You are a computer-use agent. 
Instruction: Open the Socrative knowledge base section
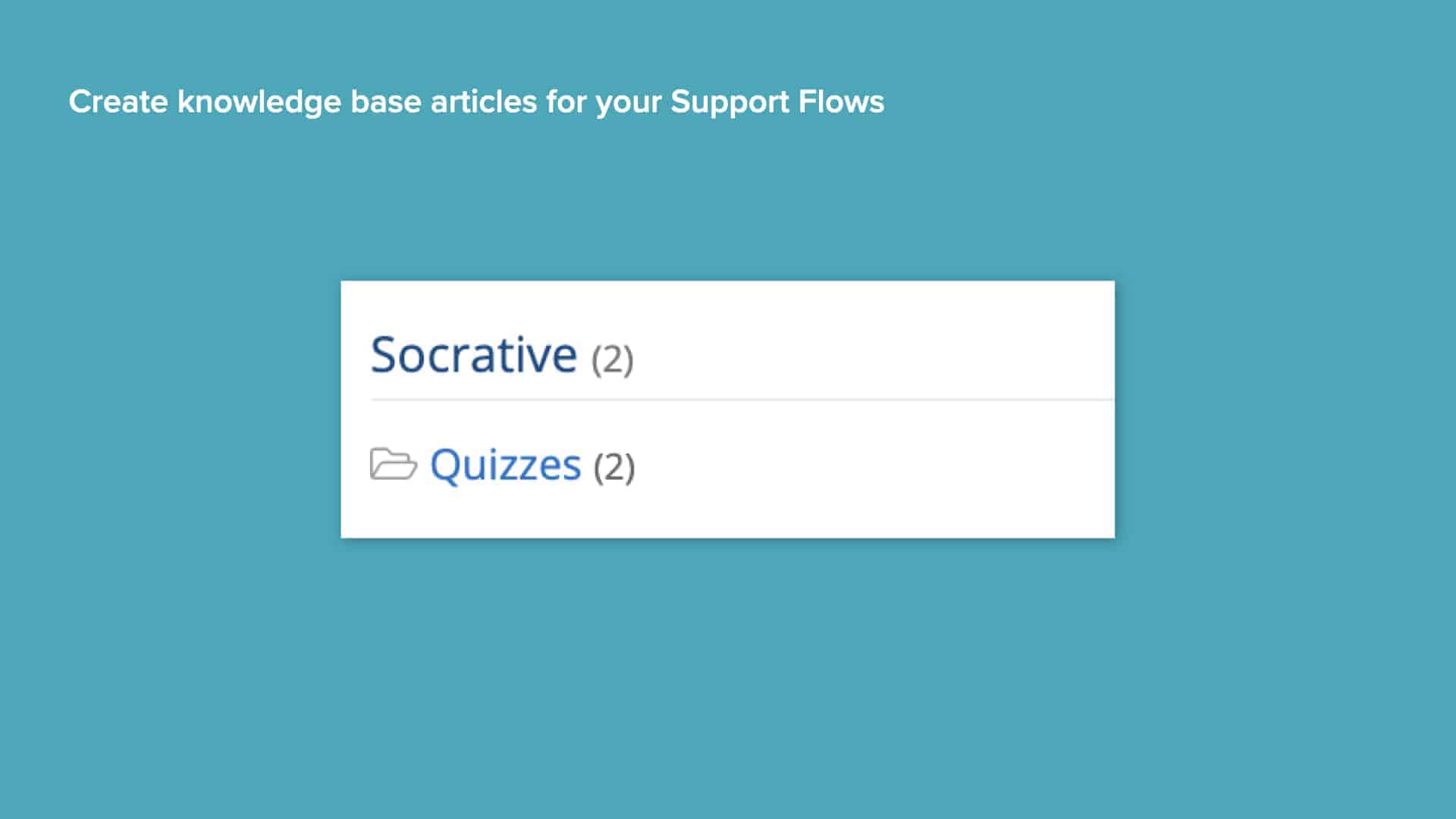click(474, 356)
